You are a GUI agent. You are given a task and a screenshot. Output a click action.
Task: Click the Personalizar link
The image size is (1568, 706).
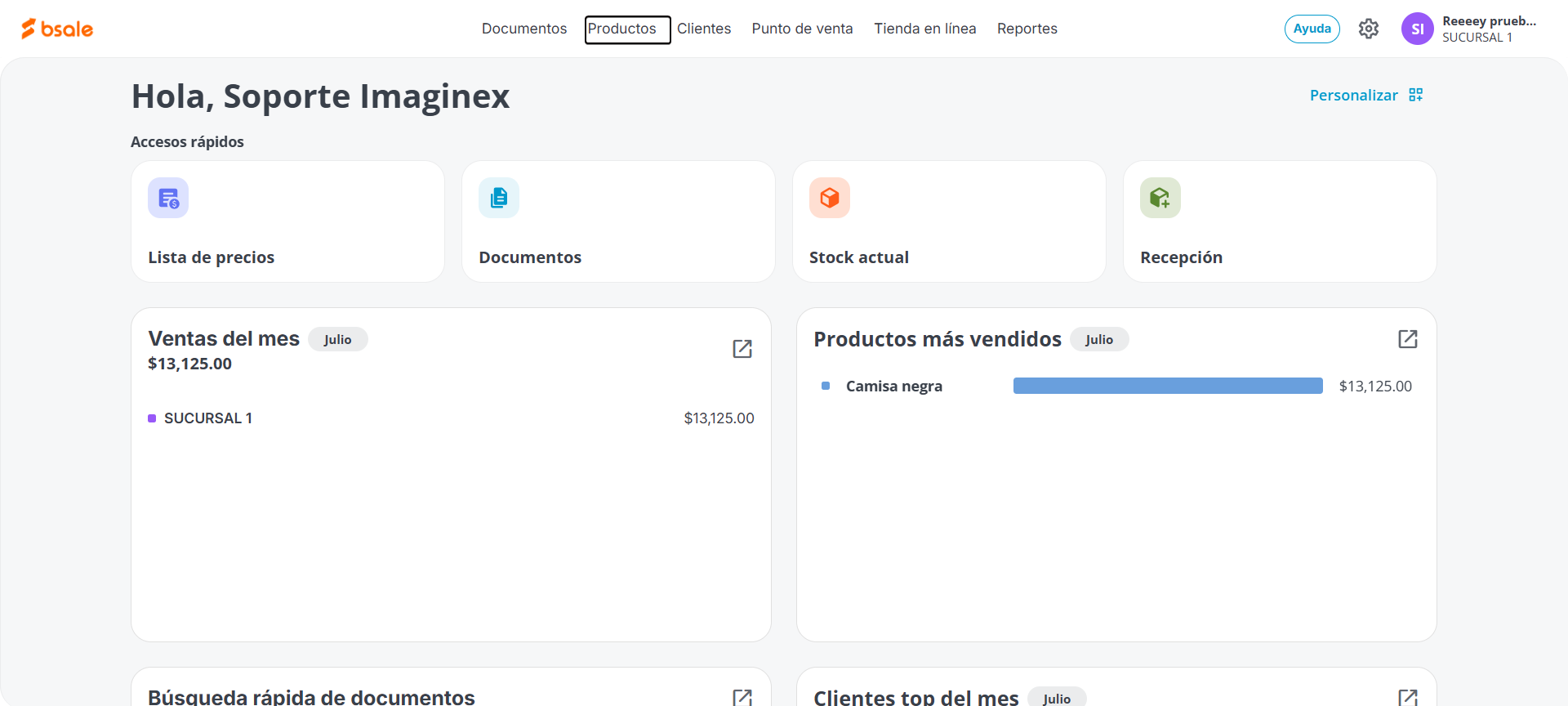[x=1354, y=96]
